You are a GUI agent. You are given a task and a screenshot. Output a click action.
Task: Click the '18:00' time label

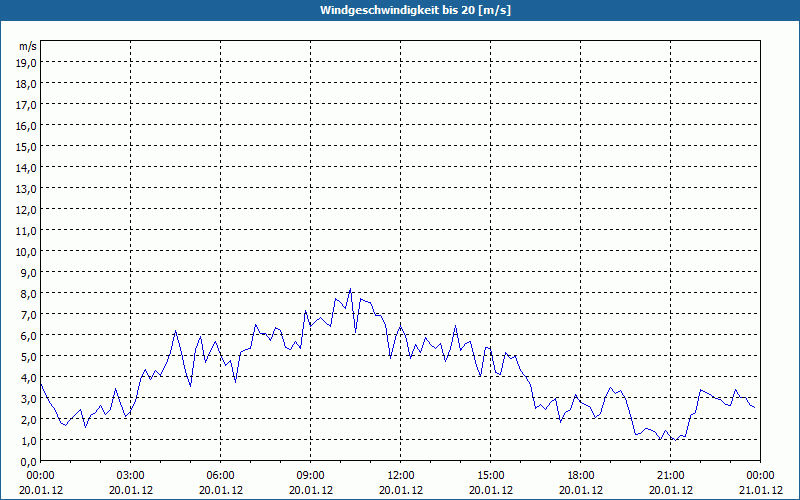(581, 476)
